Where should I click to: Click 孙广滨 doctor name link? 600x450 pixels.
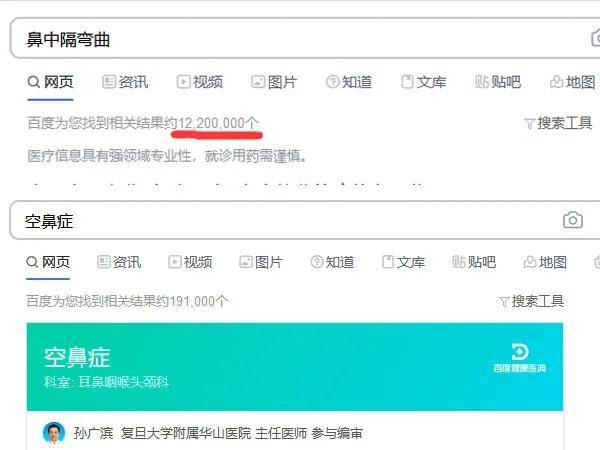[93, 433]
